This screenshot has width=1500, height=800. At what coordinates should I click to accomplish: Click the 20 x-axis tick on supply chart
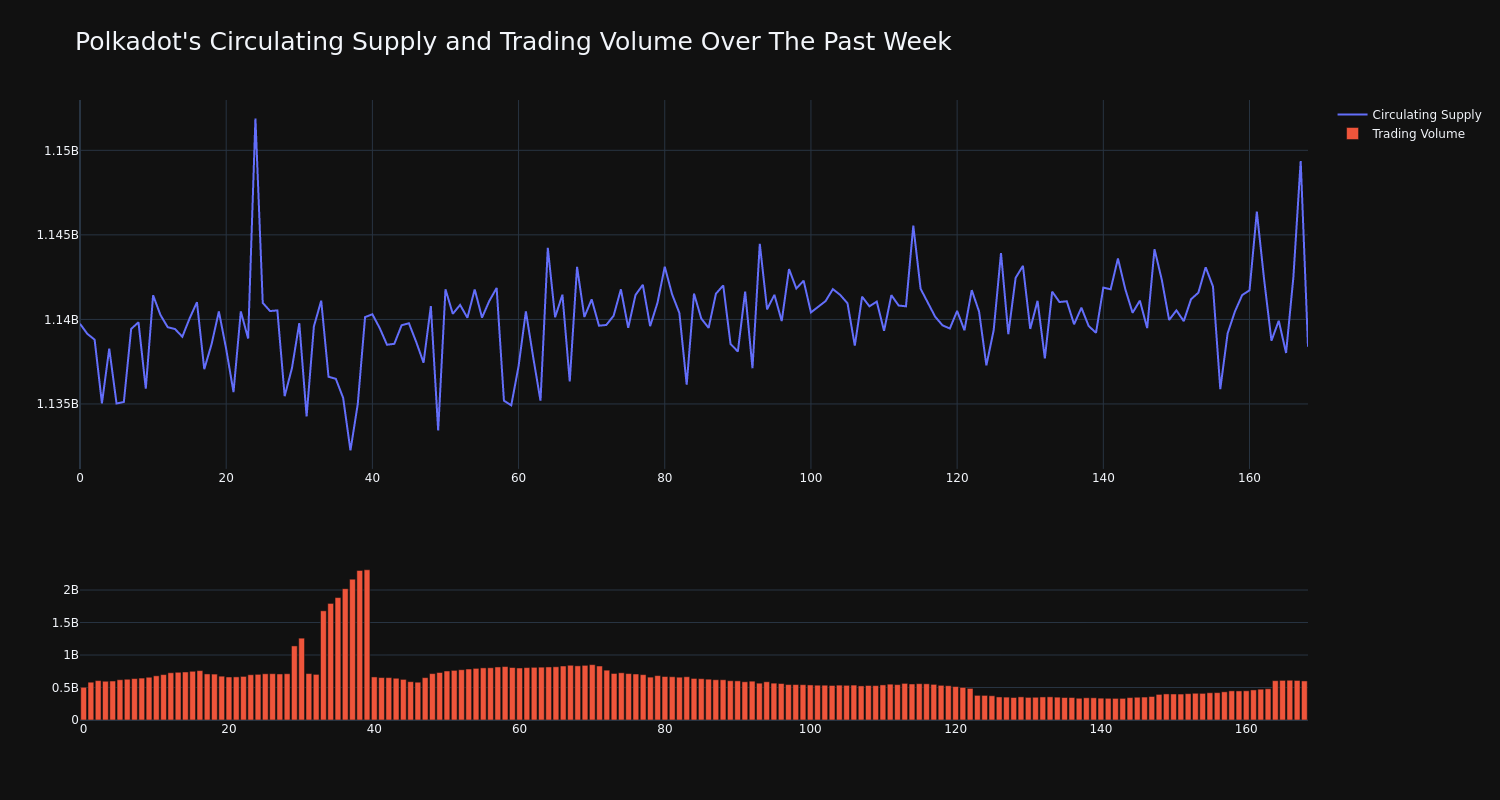point(226,478)
